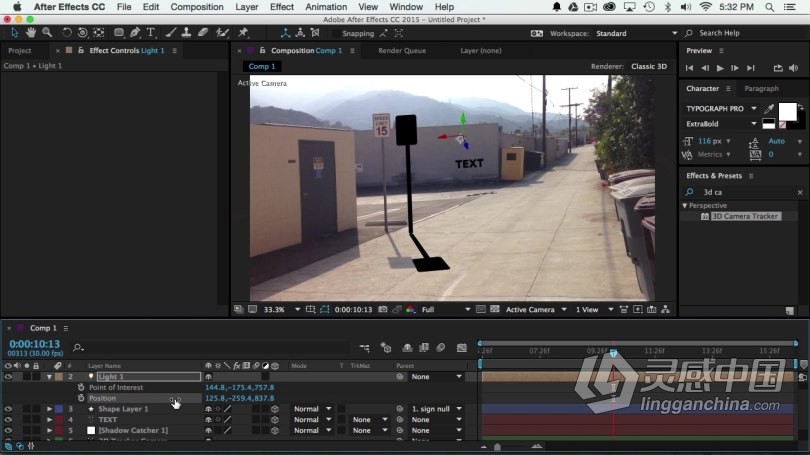Select the Horizontal Type tool
Screen dimensions: 810x455
point(151,33)
